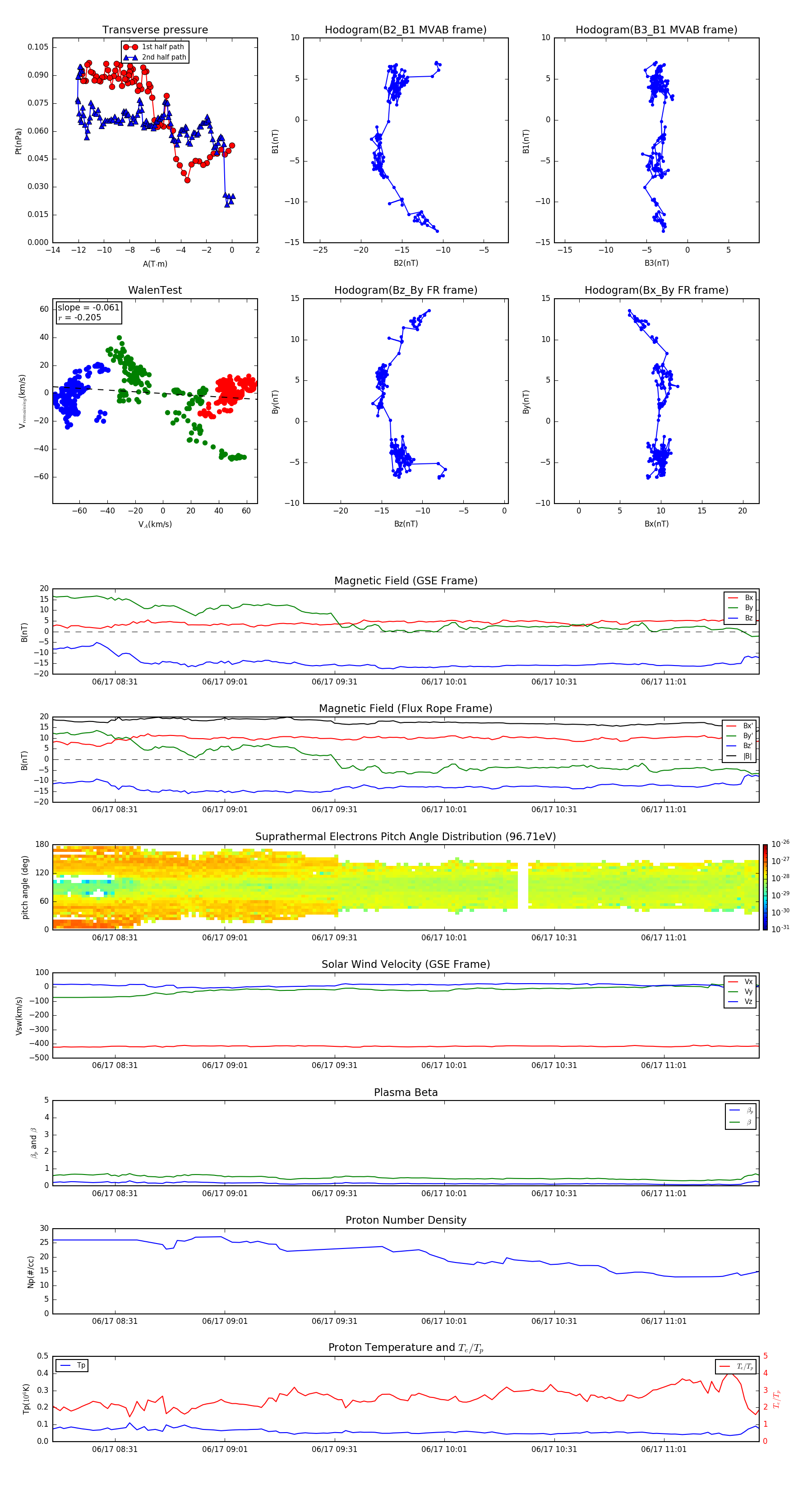Click the 'Hodogram(B2_B1 MVAB frame)' title

(406, 29)
